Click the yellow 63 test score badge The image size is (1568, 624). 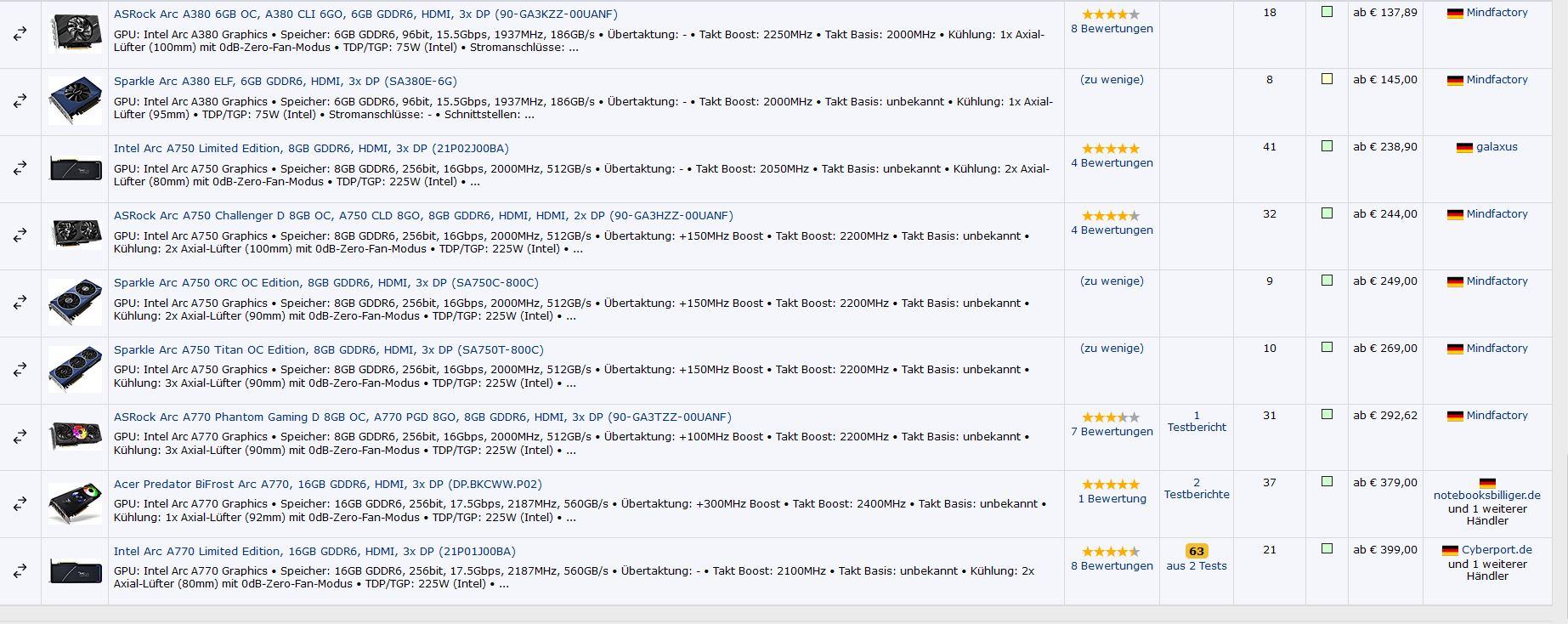point(1197,551)
